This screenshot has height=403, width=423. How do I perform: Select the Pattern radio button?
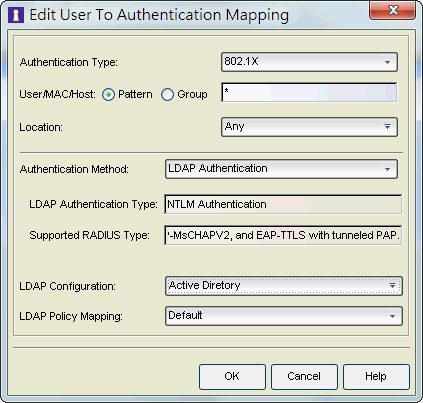coord(108,95)
